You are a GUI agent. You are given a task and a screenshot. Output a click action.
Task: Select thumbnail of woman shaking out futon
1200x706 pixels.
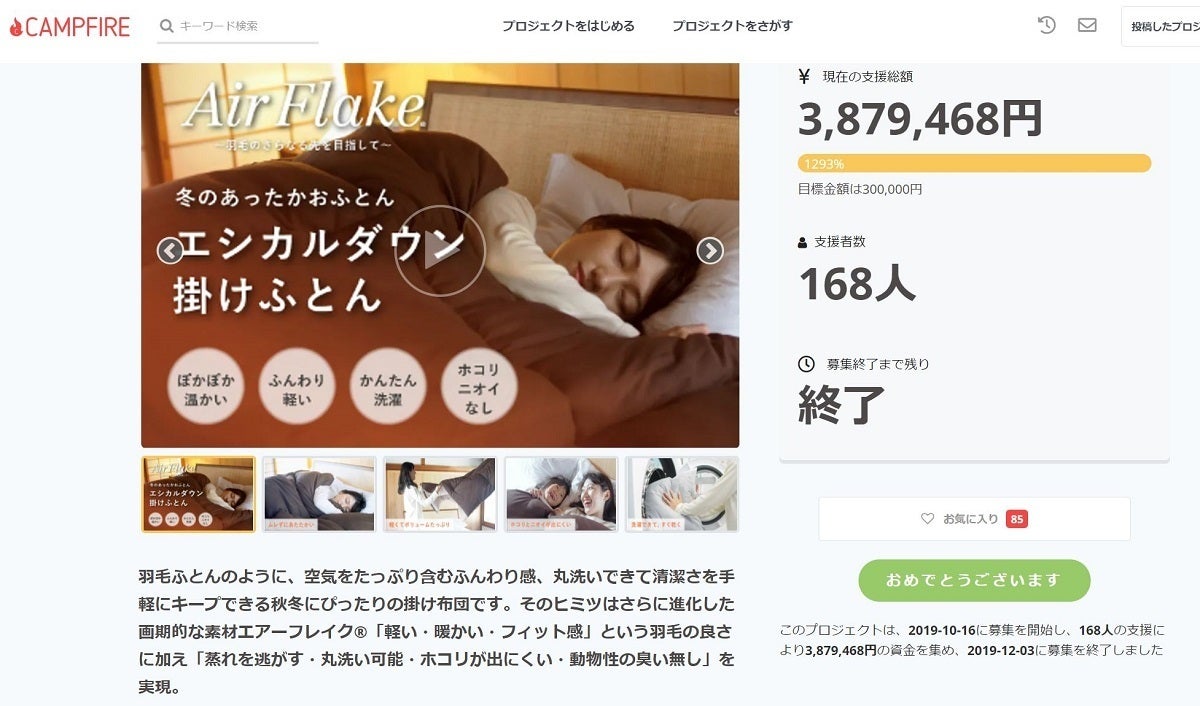440,494
